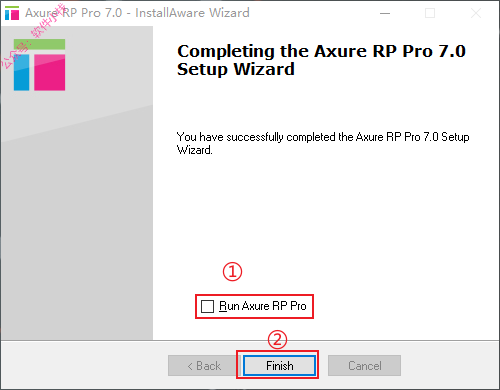
Task: Click the red circled number 1 annotation
Action: click(232, 271)
